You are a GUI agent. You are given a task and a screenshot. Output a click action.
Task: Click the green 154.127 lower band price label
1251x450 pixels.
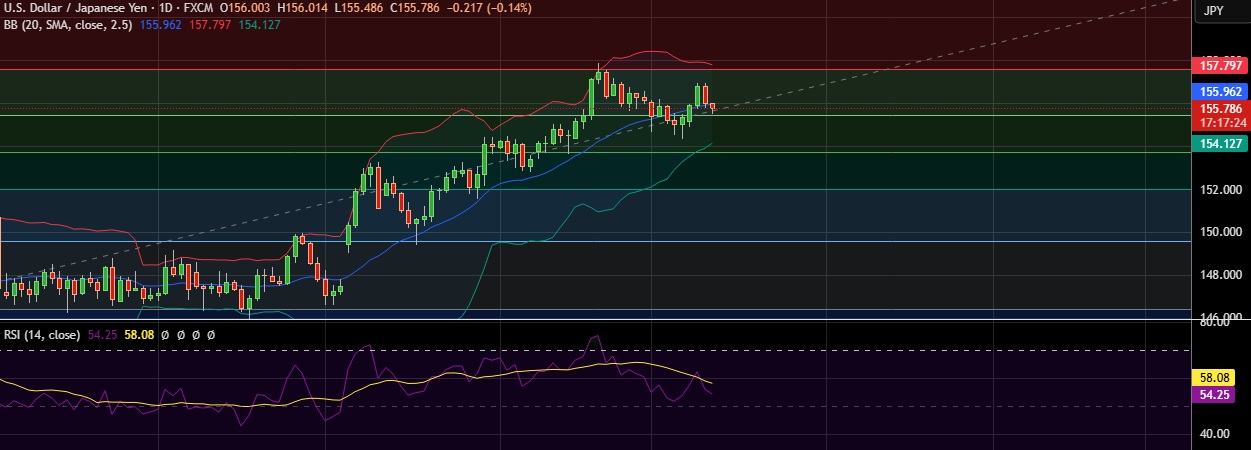point(1220,144)
